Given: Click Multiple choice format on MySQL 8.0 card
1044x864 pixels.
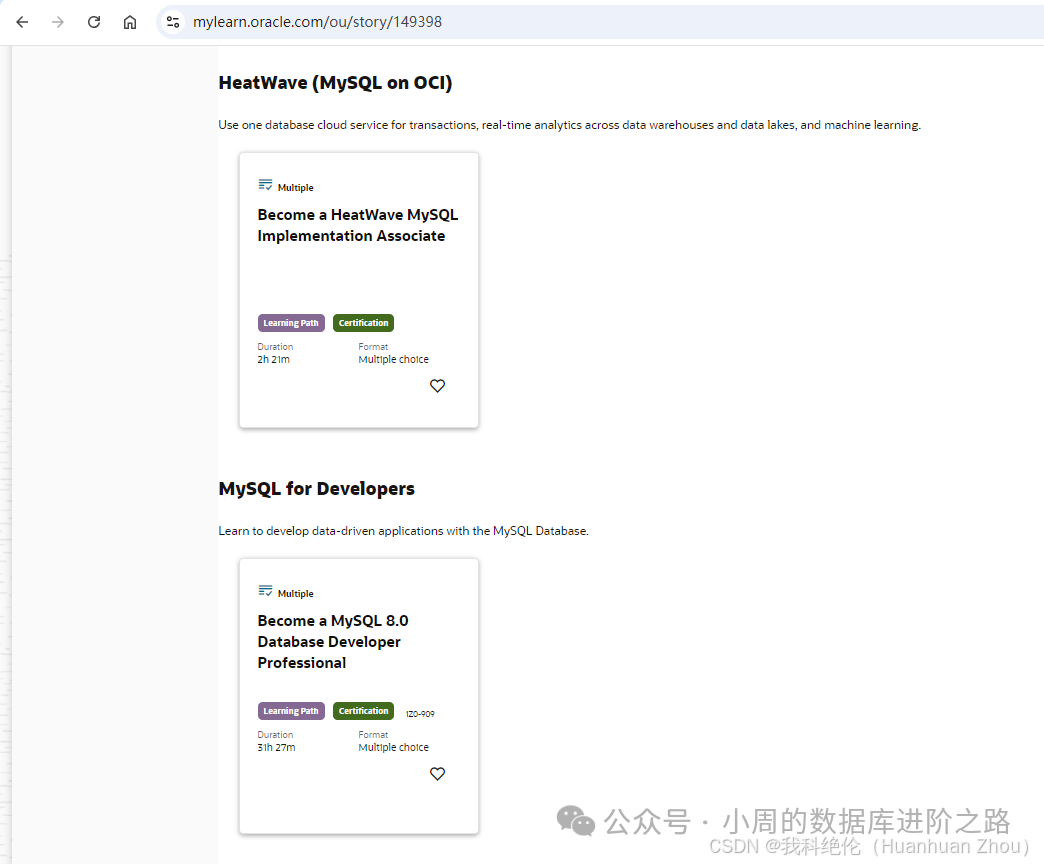Looking at the screenshot, I should coord(393,748).
